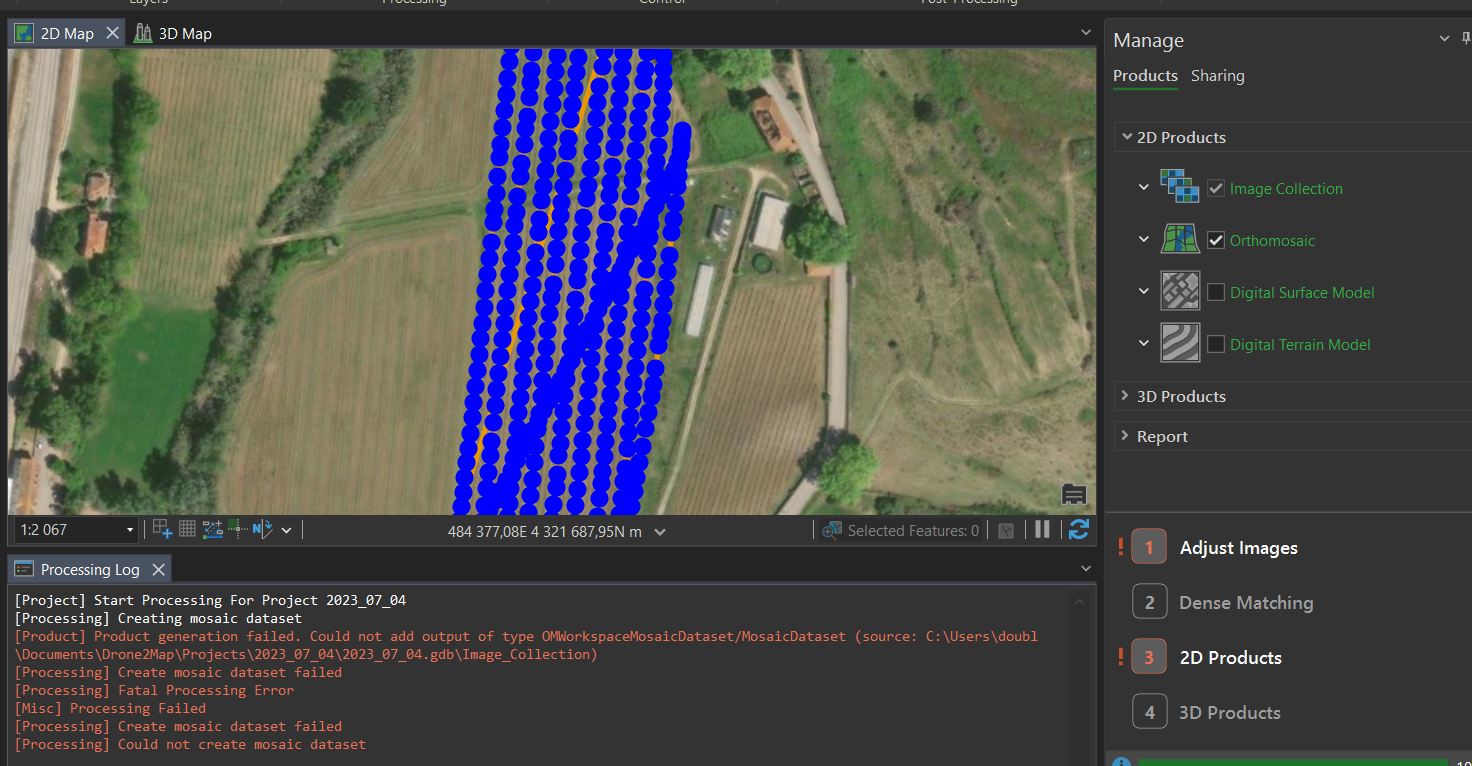Click the 2D Products processing step
This screenshot has height=766, width=1472.
point(1230,657)
